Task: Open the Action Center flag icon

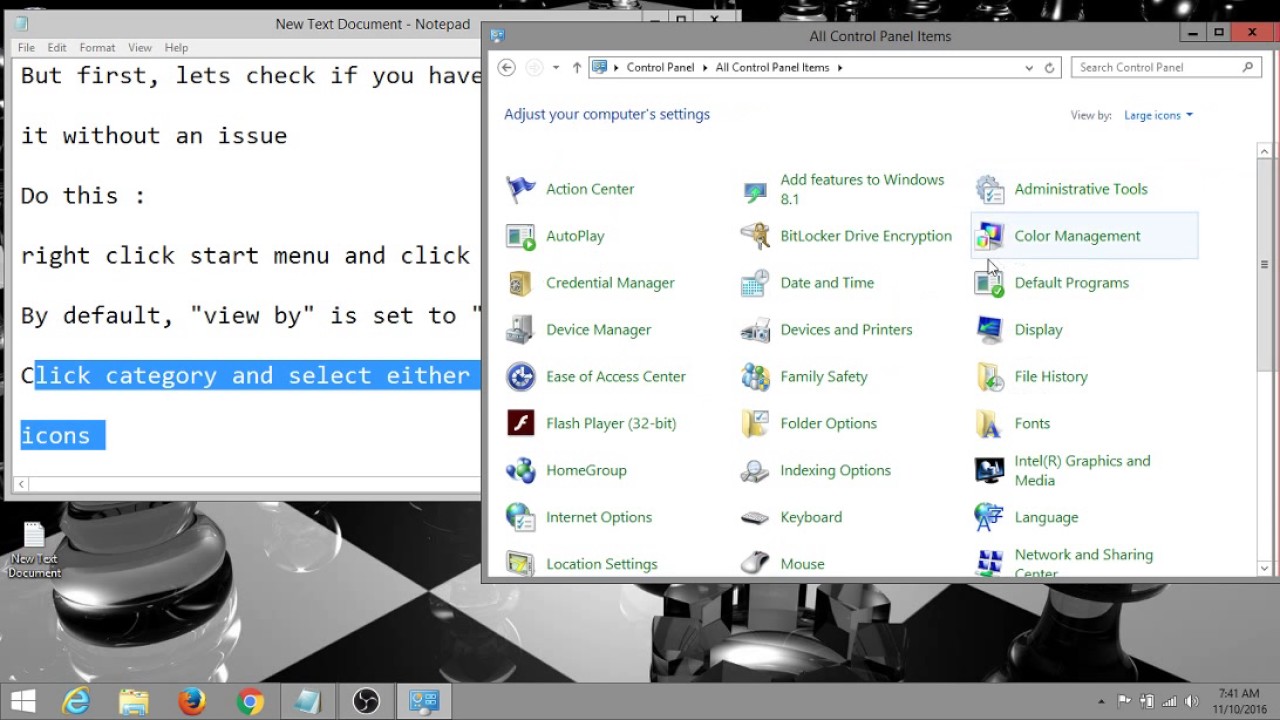Action: click(521, 189)
